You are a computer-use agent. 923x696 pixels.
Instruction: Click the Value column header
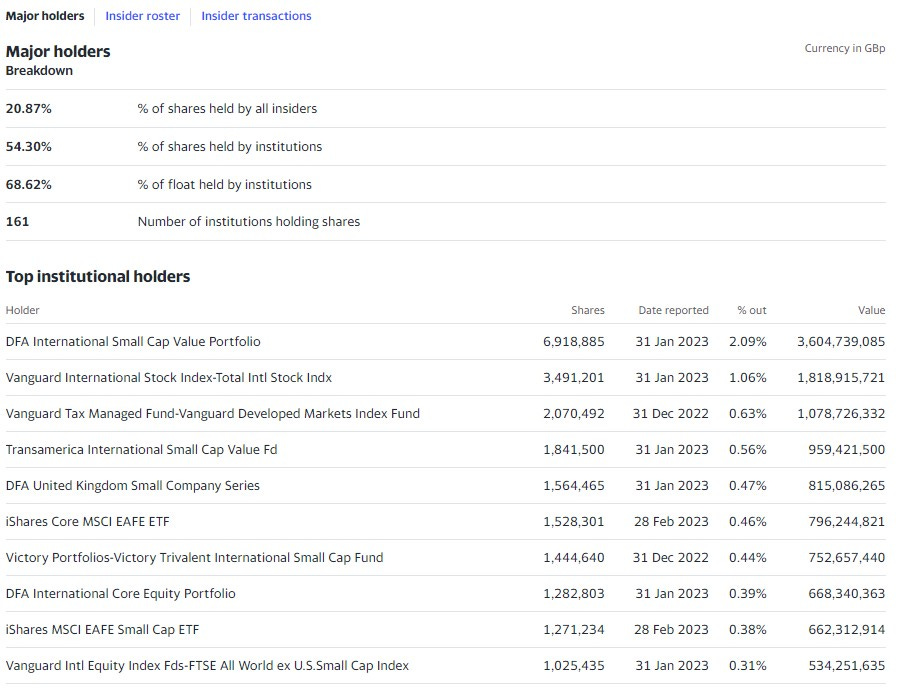coord(871,310)
